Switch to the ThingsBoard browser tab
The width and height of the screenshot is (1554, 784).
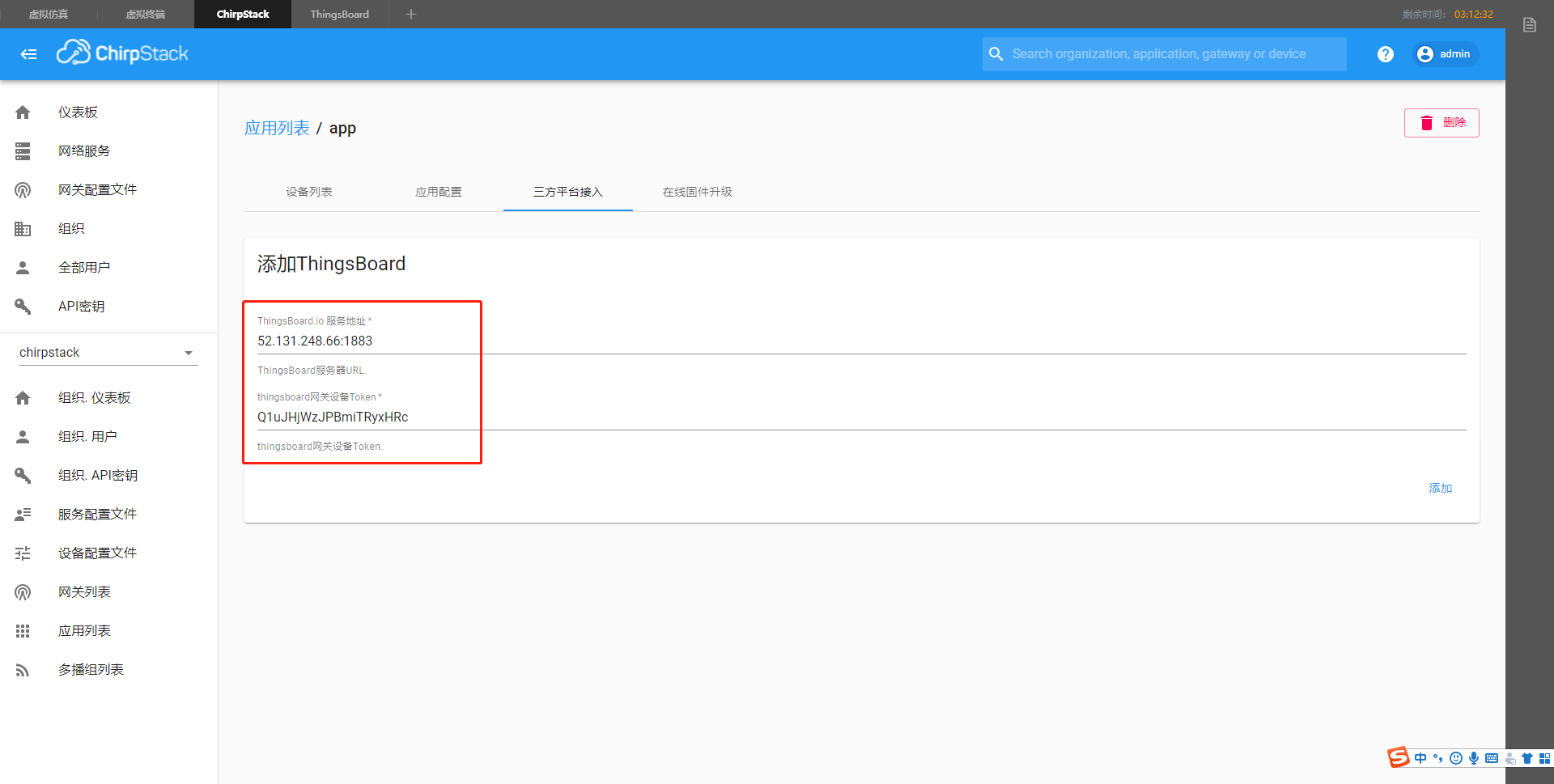point(338,14)
